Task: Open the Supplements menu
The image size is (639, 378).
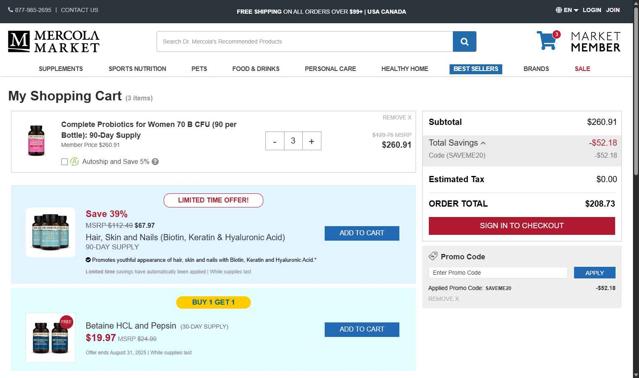Action: point(61,69)
